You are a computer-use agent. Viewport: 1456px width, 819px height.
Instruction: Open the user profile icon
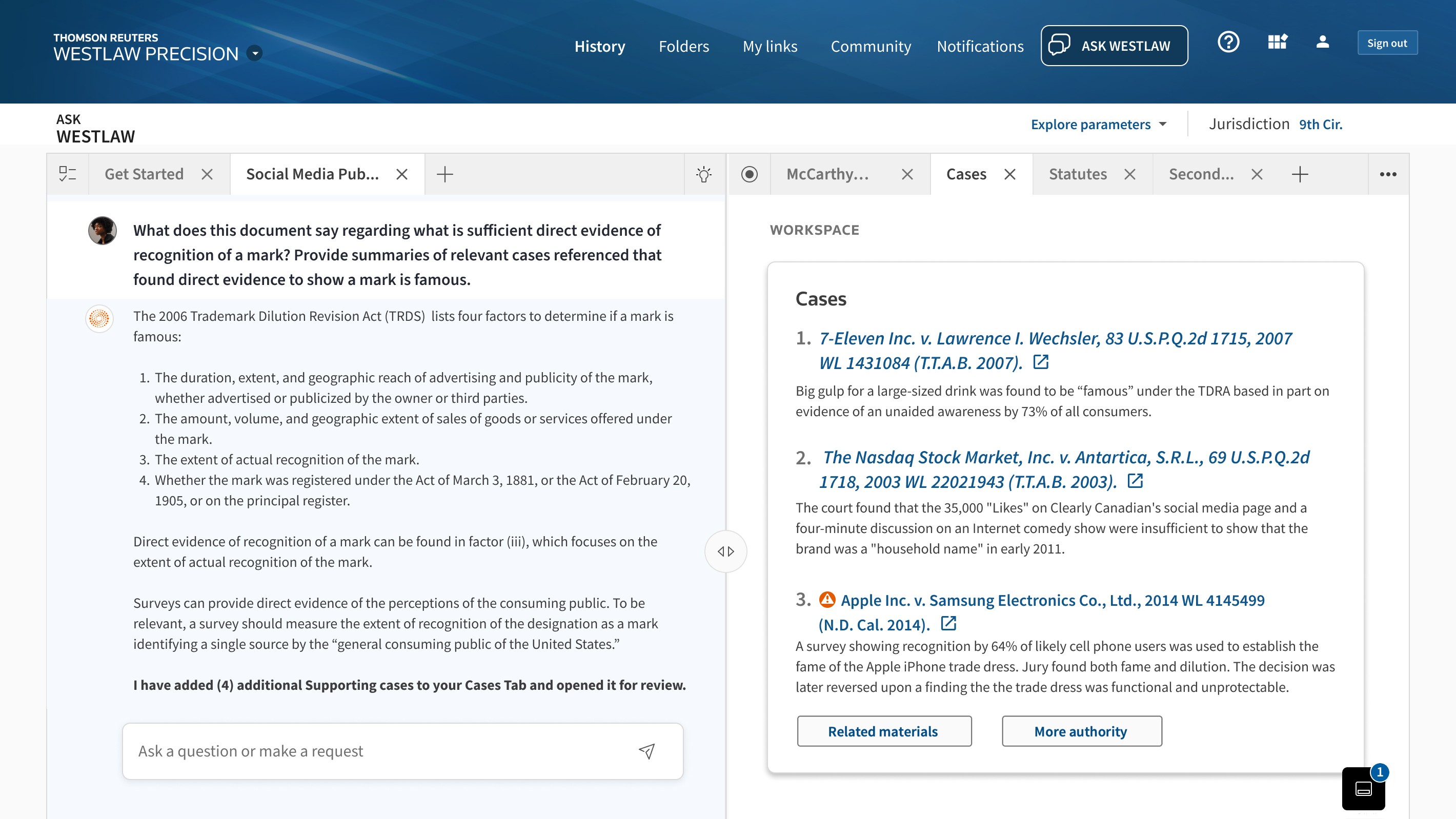point(1322,42)
